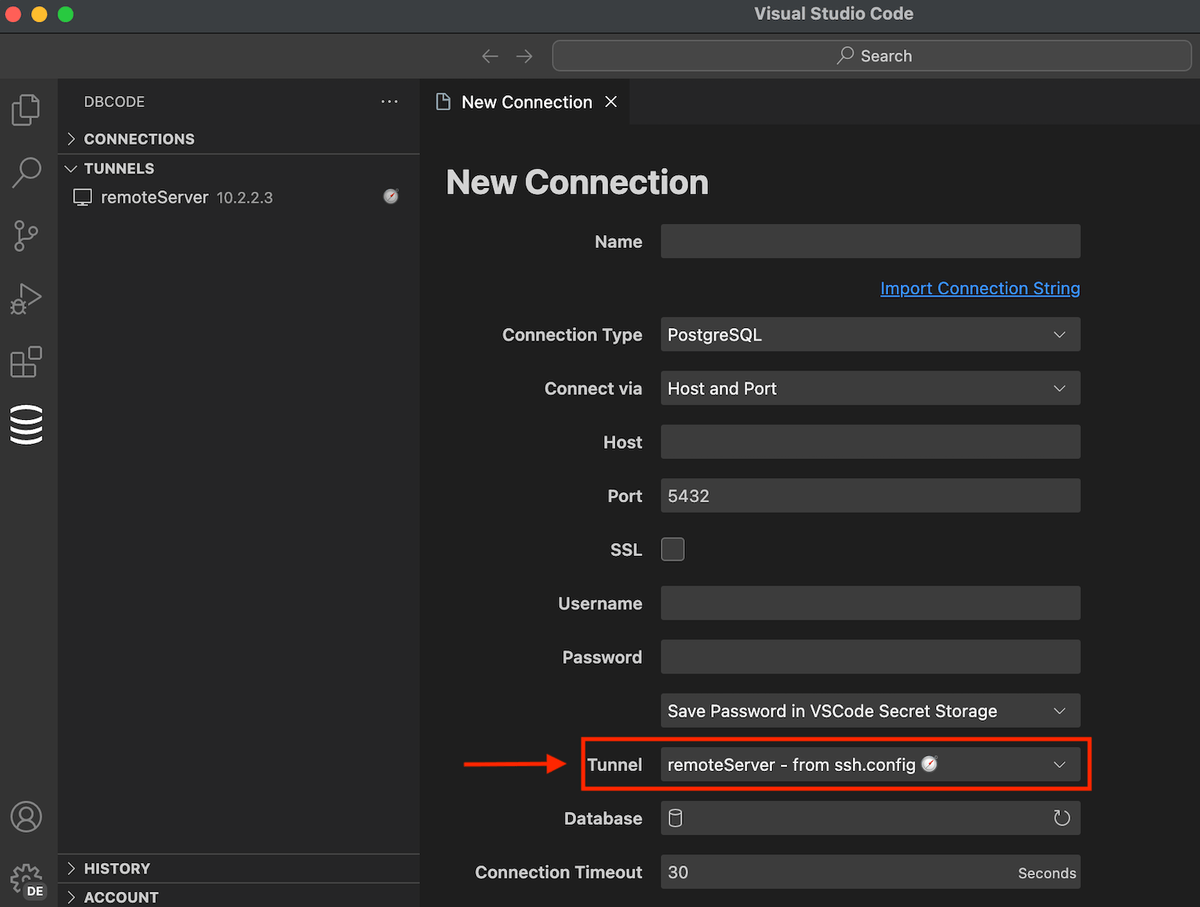1200x907 pixels.
Task: Open the Source Control view
Action: pyautogui.click(x=26, y=236)
